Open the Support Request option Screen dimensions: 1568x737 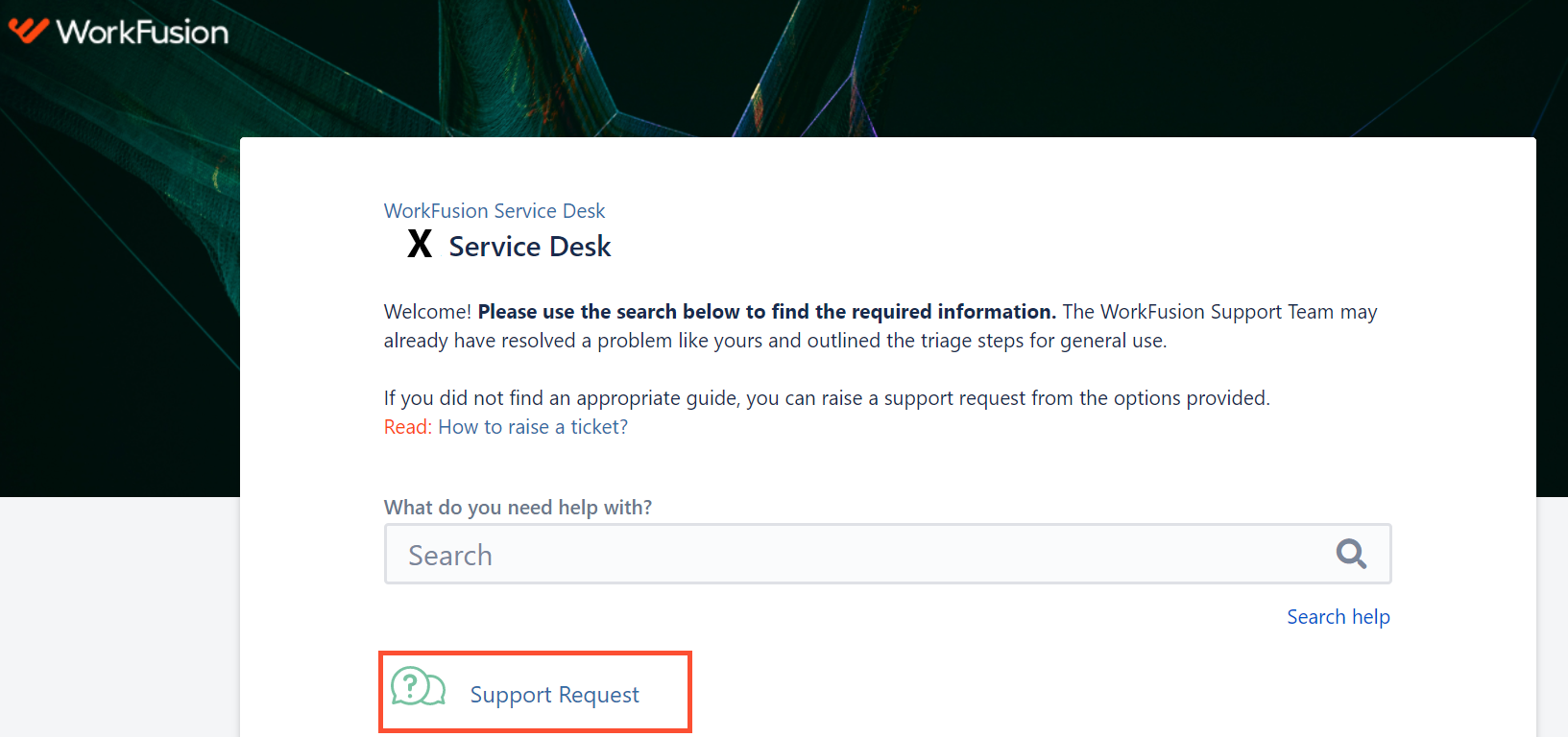tap(535, 692)
